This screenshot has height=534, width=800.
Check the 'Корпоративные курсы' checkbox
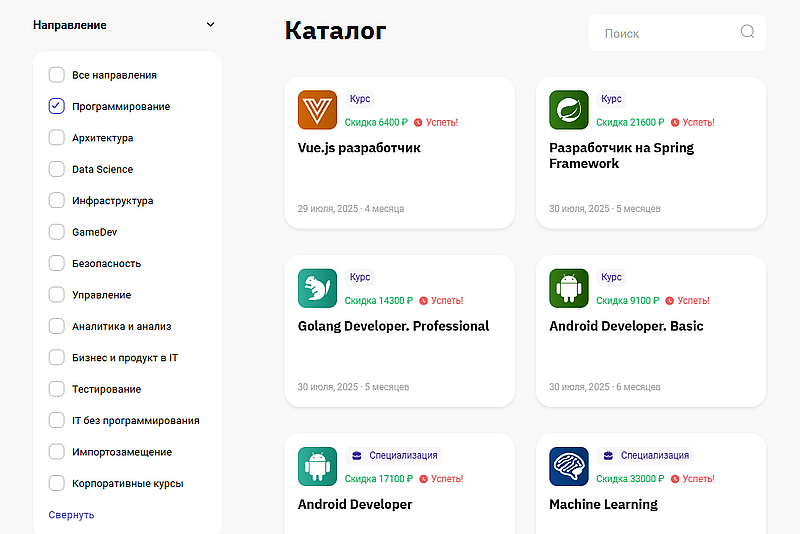(x=57, y=483)
